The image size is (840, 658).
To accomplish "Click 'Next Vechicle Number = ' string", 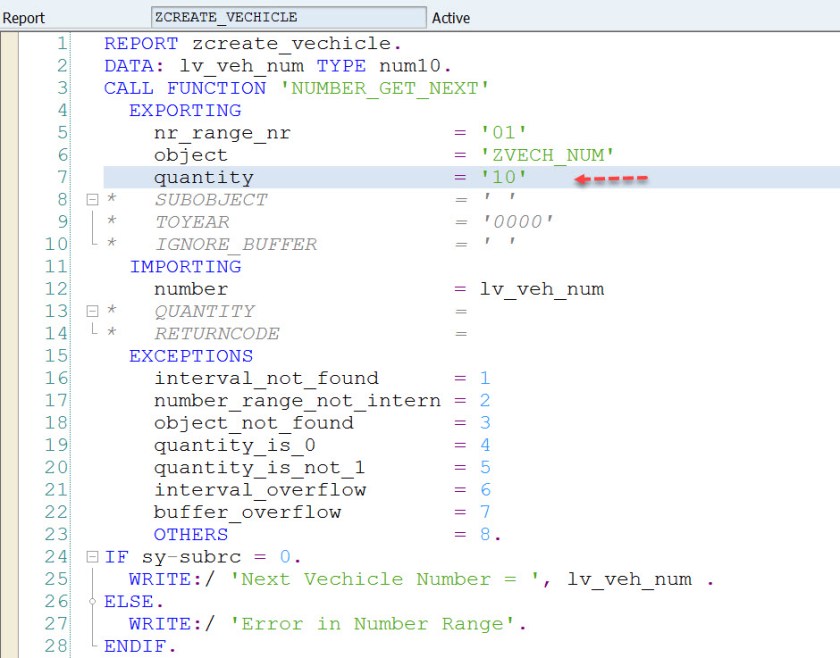I will pyautogui.click(x=385, y=579).
